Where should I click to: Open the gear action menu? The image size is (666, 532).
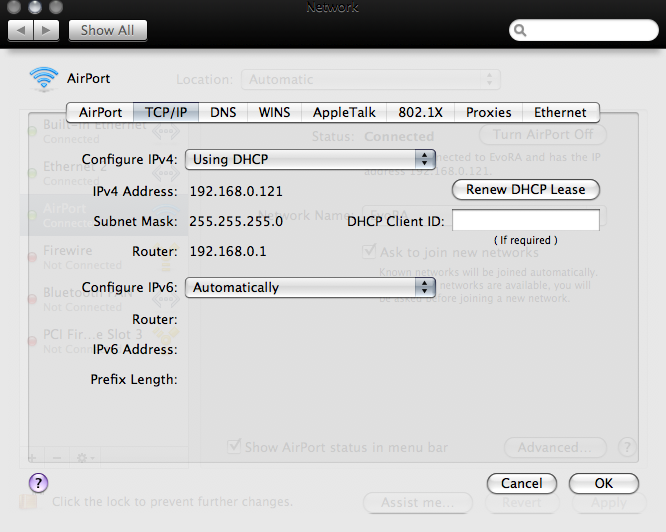click(85, 458)
